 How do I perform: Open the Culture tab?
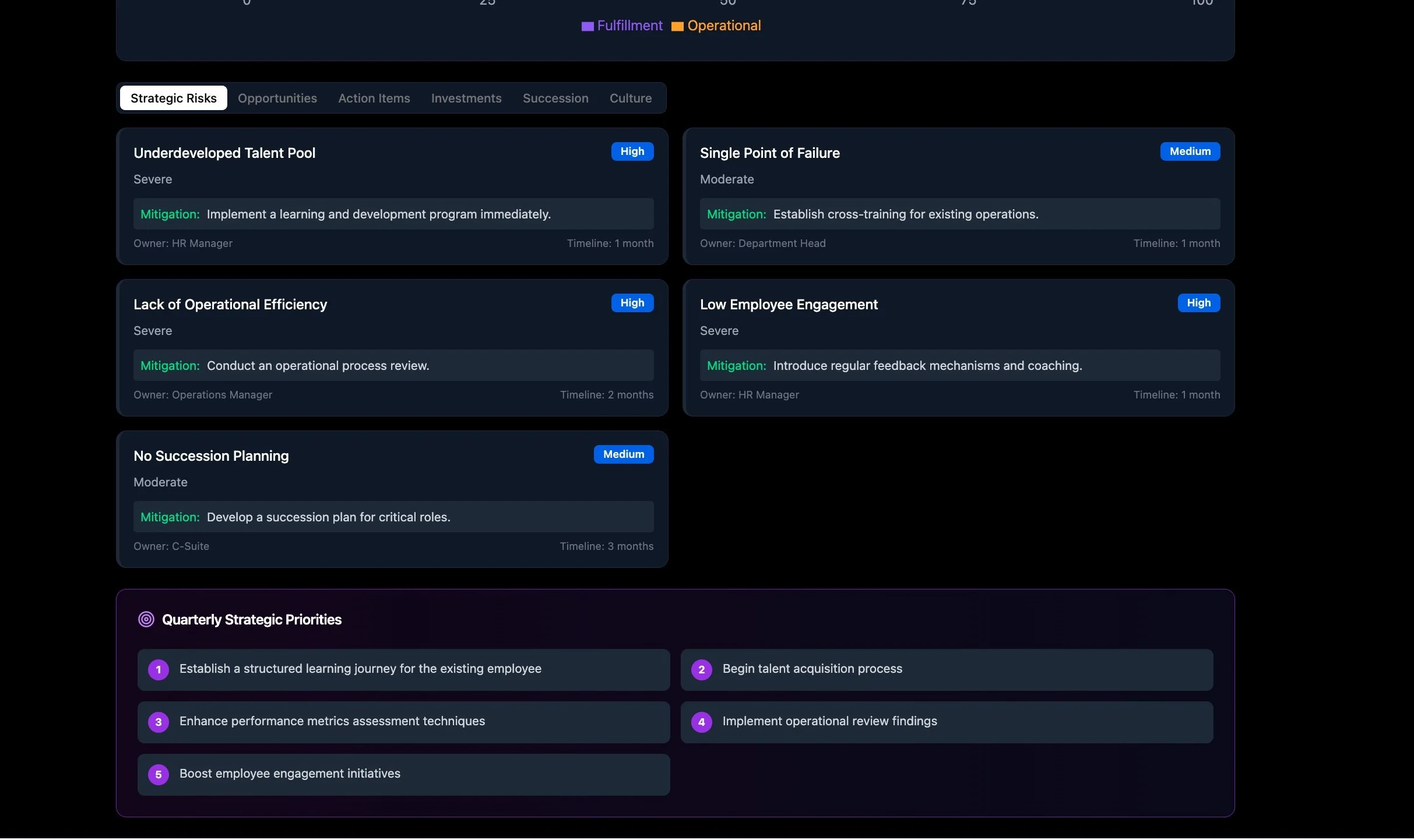tap(631, 98)
